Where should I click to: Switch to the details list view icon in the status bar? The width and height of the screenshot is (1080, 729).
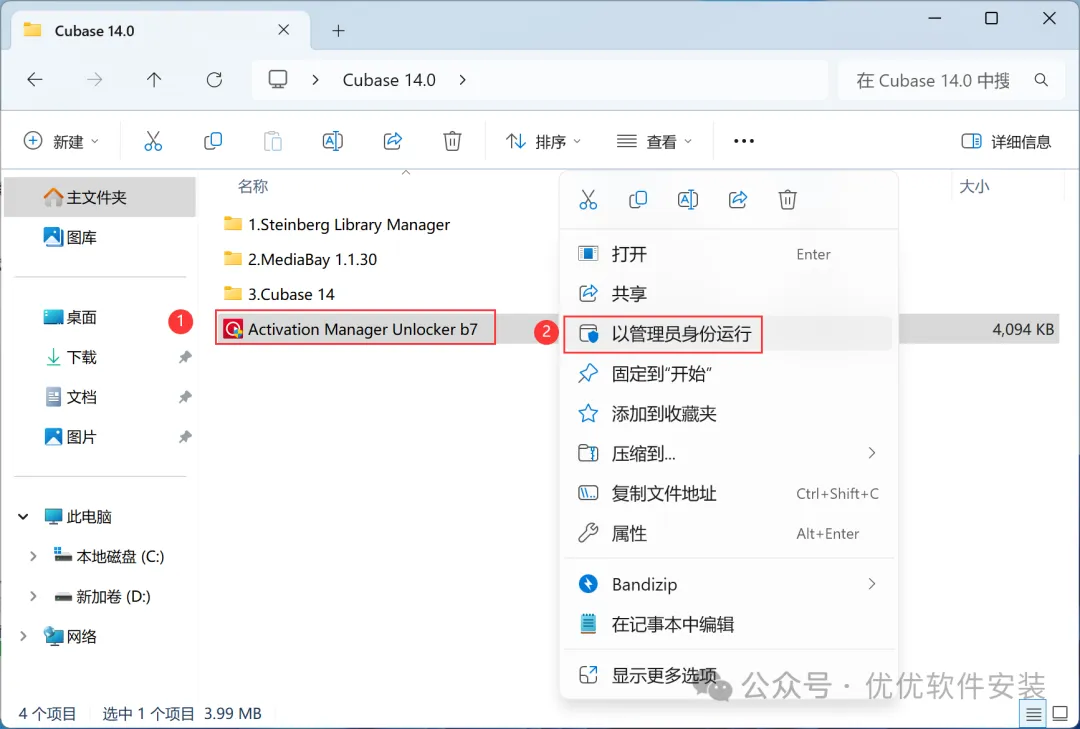point(1033,715)
